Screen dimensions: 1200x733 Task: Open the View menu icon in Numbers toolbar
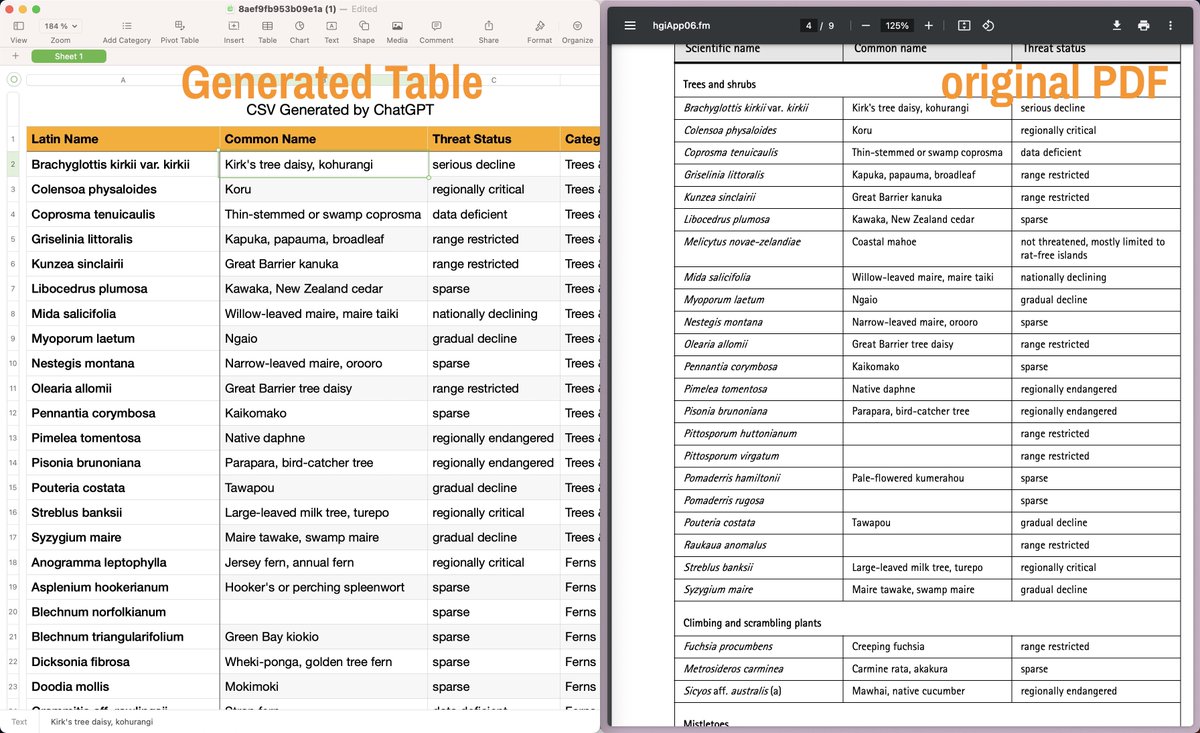(18, 26)
